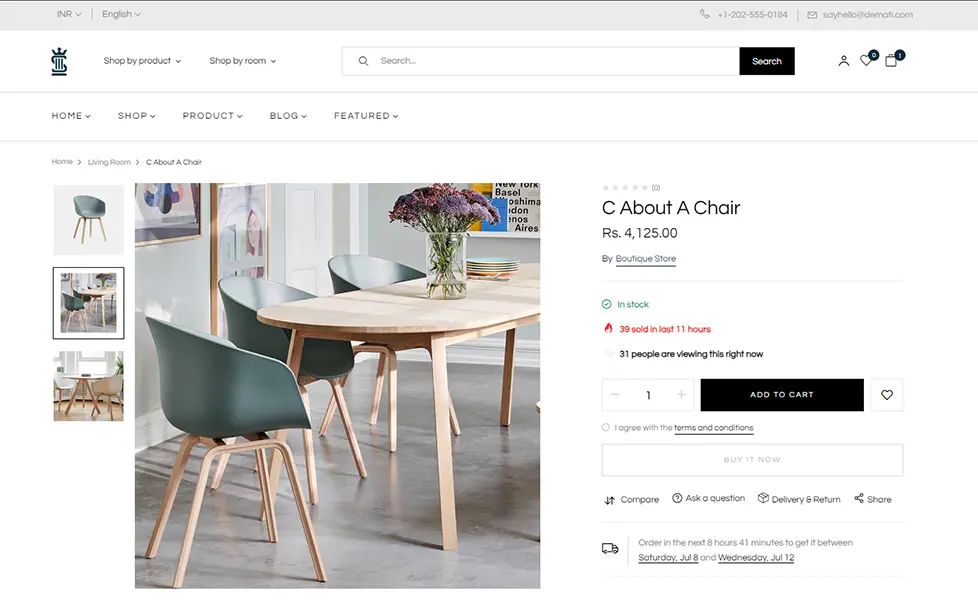Image resolution: width=978 pixels, height=600 pixels.
Task: Agree to terms and conditions radio
Action: click(605, 427)
